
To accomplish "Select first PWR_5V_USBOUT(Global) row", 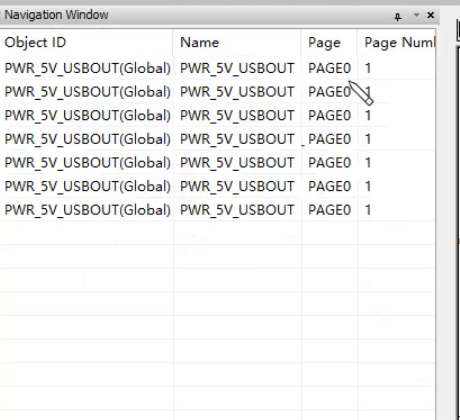I will coord(217,68).
